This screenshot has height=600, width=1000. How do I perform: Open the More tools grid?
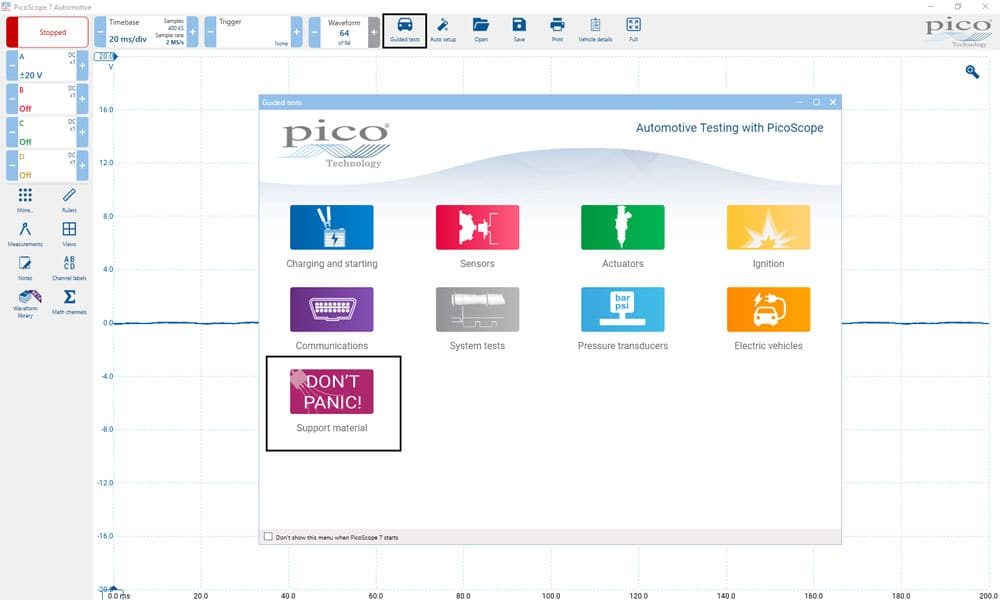coord(25,200)
